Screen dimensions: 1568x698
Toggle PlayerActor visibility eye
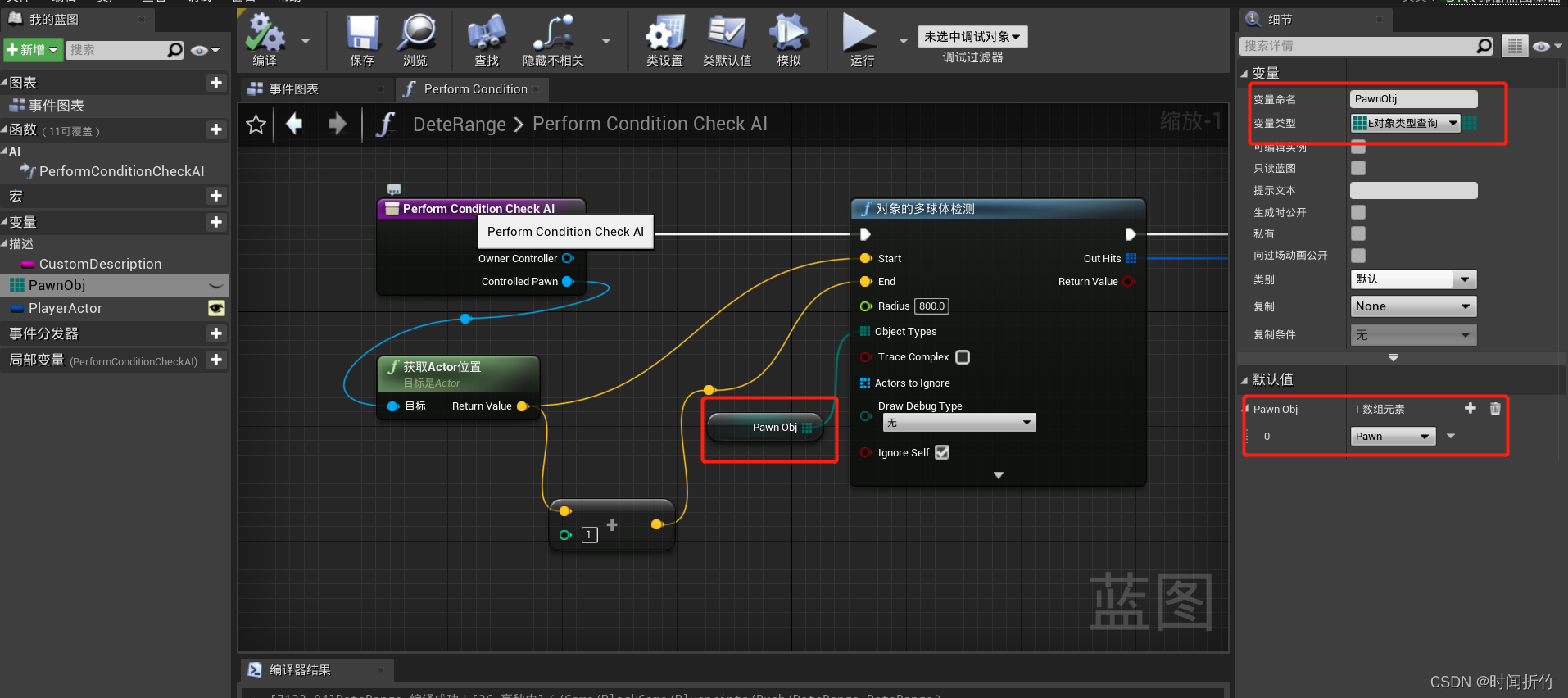(x=216, y=308)
